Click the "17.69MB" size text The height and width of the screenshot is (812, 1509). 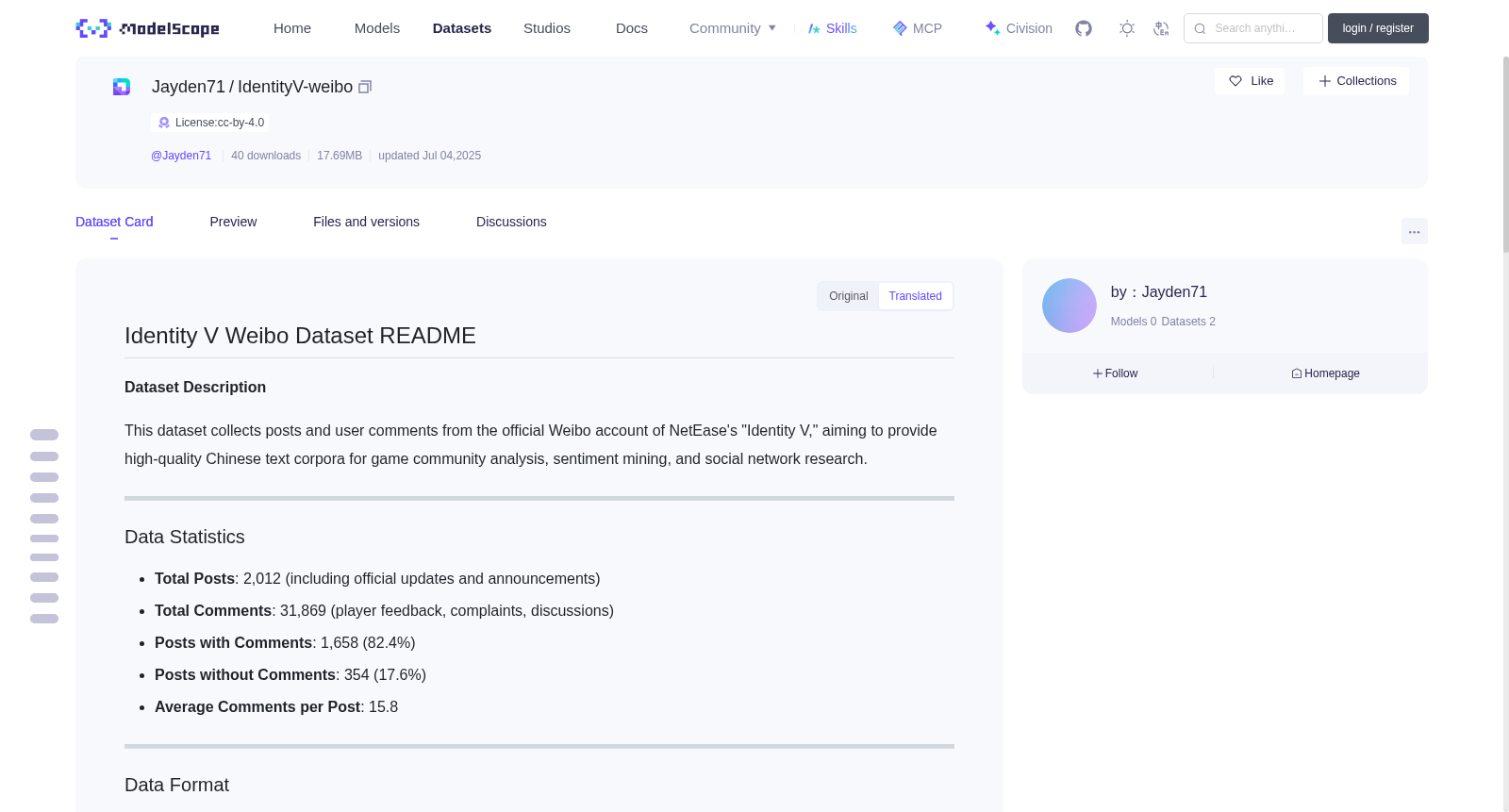[340, 156]
